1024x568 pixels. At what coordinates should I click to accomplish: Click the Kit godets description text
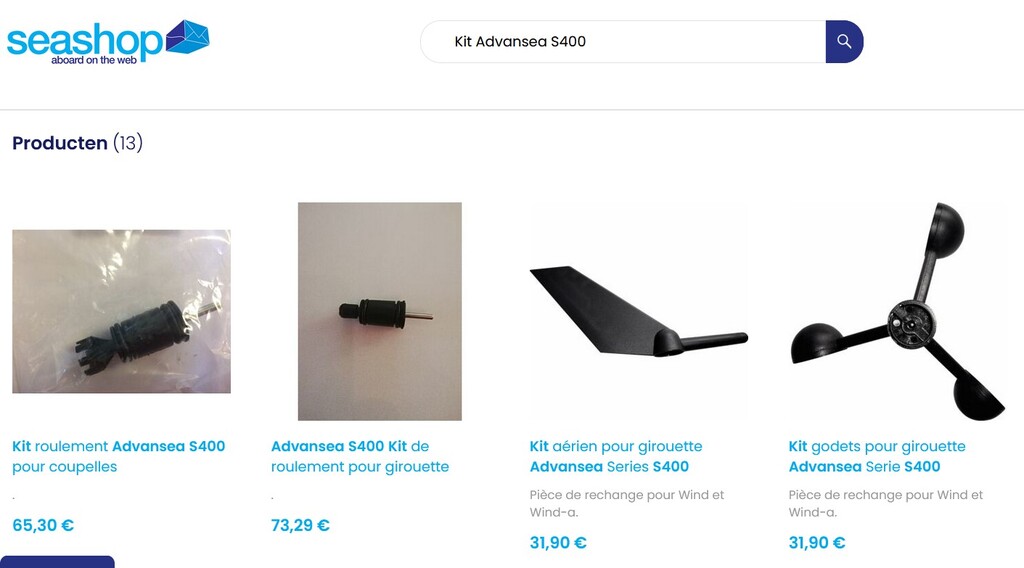click(886, 503)
